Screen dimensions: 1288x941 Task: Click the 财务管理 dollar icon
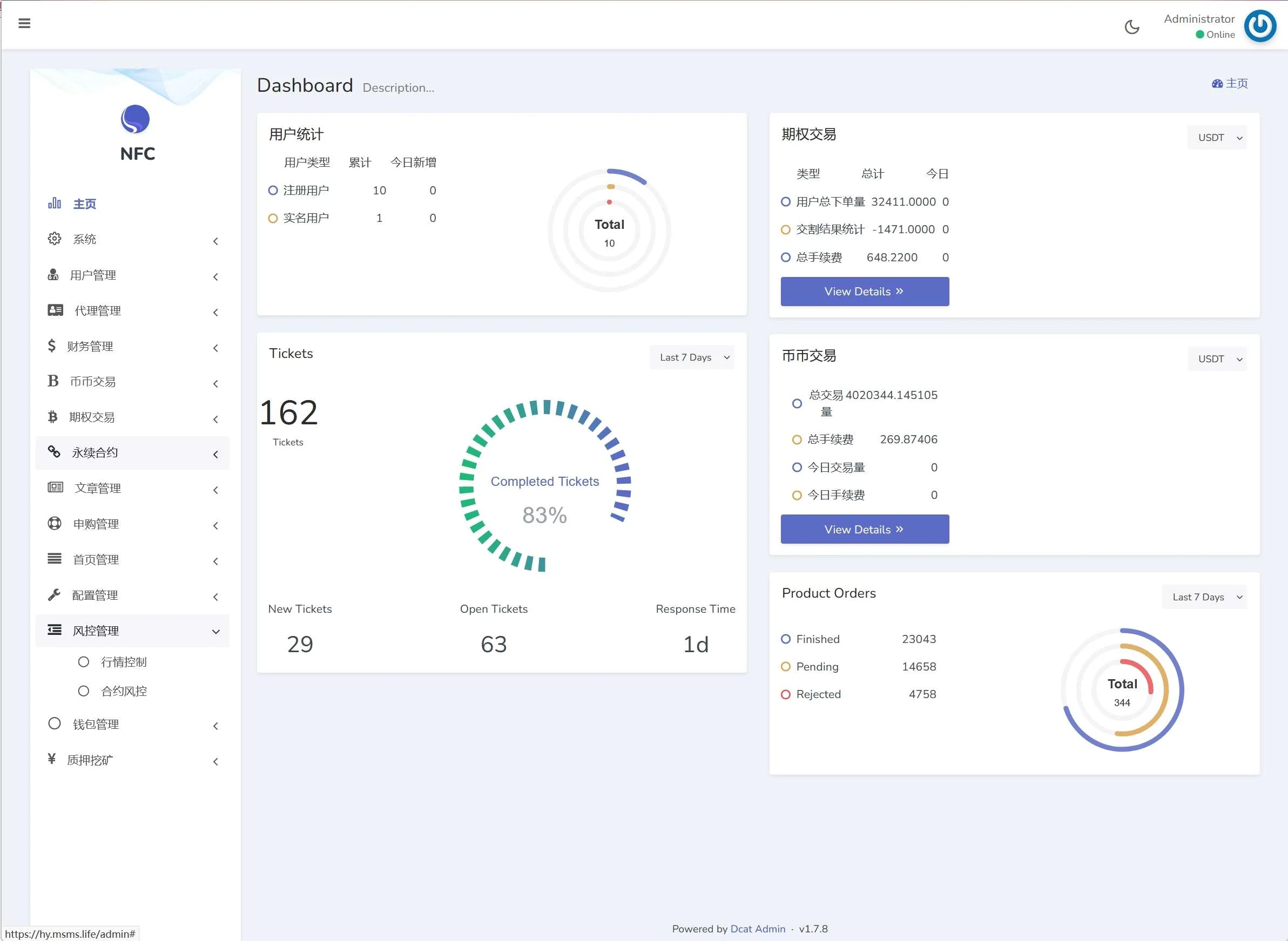pos(52,346)
